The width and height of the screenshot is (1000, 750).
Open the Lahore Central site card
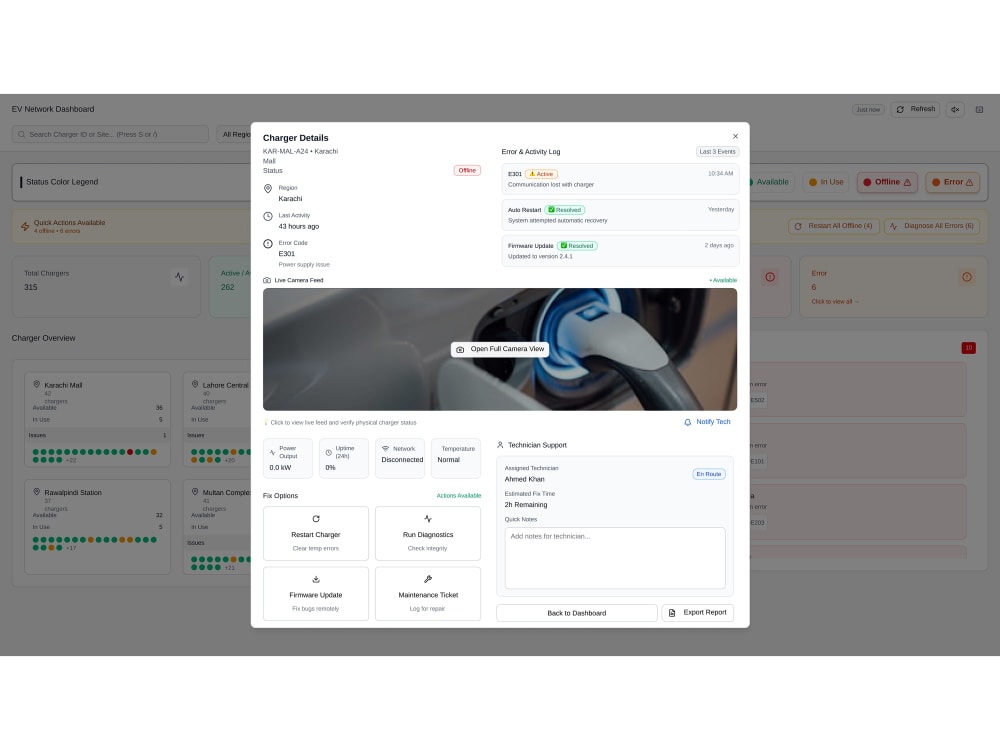(217, 419)
